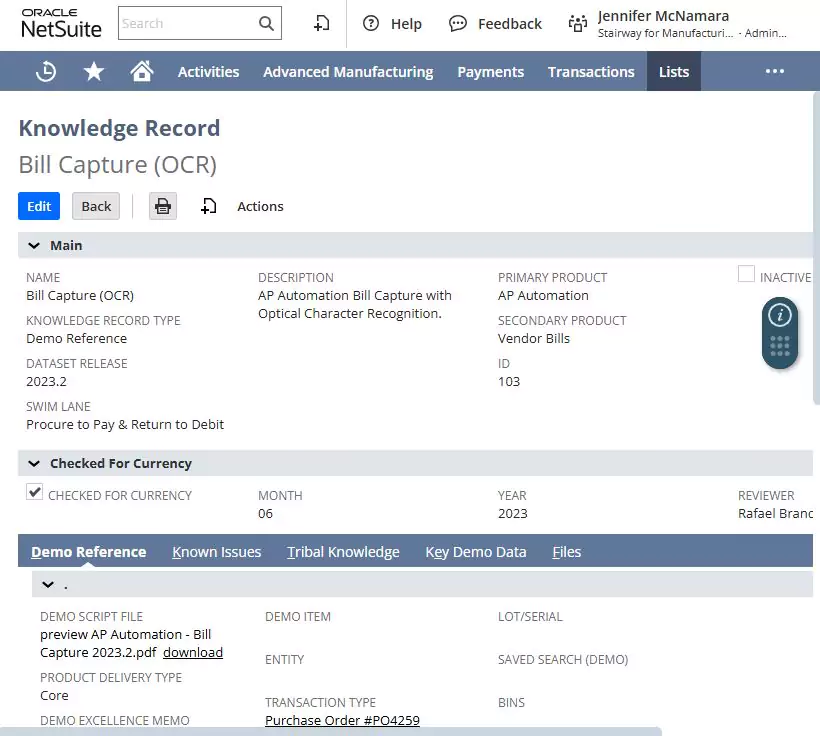Open the change roles icon beside Jennifer McNamara
820x736 pixels.
[577, 24]
